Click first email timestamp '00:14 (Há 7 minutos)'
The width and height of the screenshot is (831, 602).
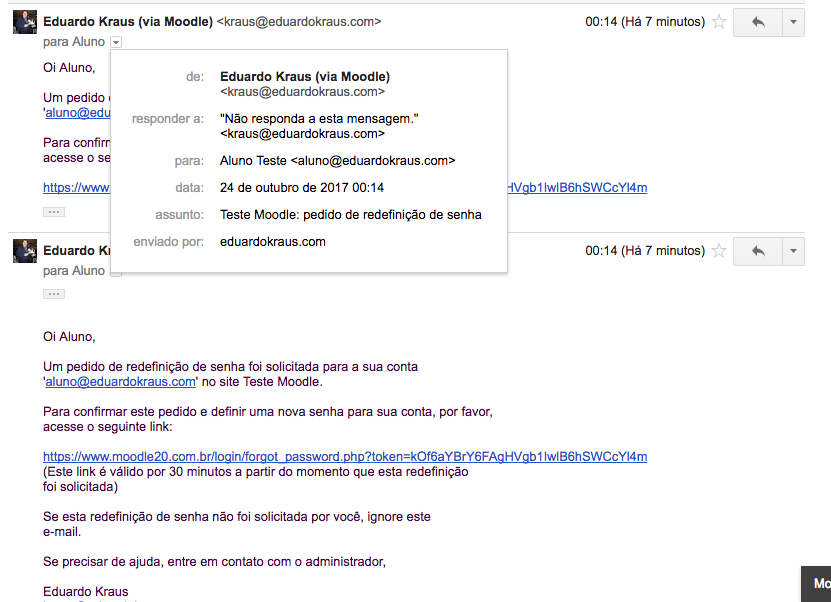point(645,22)
